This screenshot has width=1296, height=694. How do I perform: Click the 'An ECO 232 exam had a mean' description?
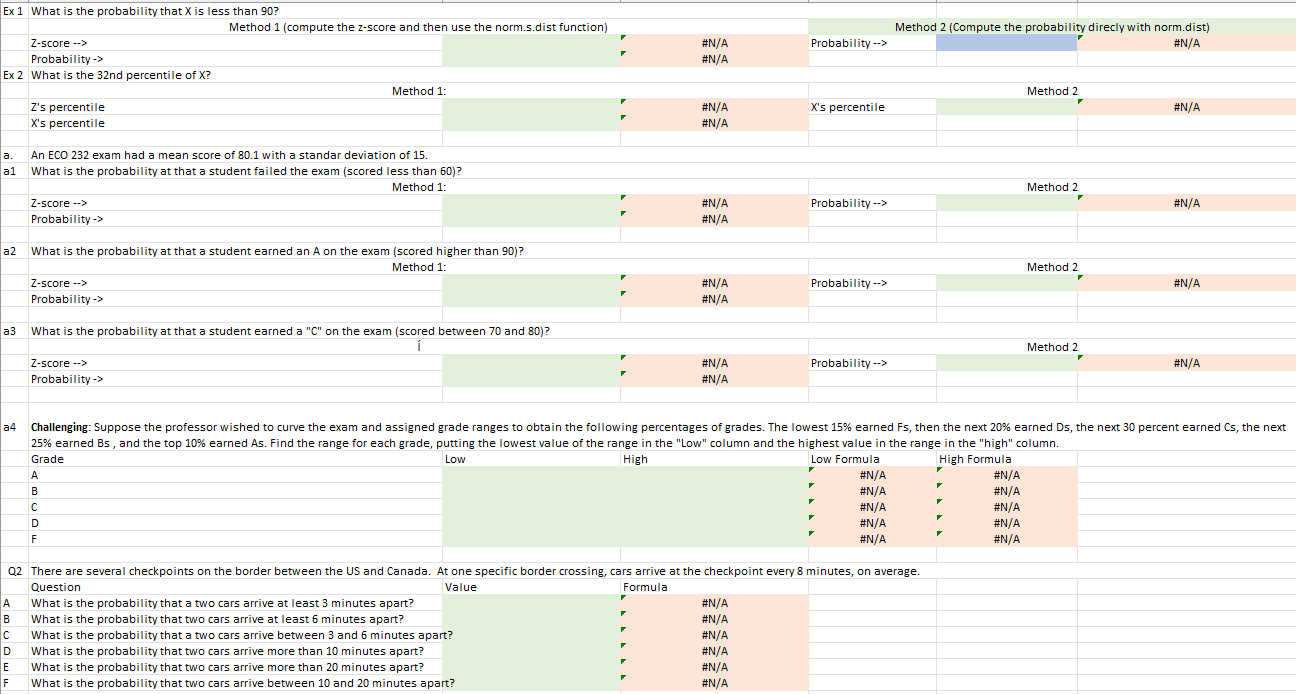(x=229, y=155)
